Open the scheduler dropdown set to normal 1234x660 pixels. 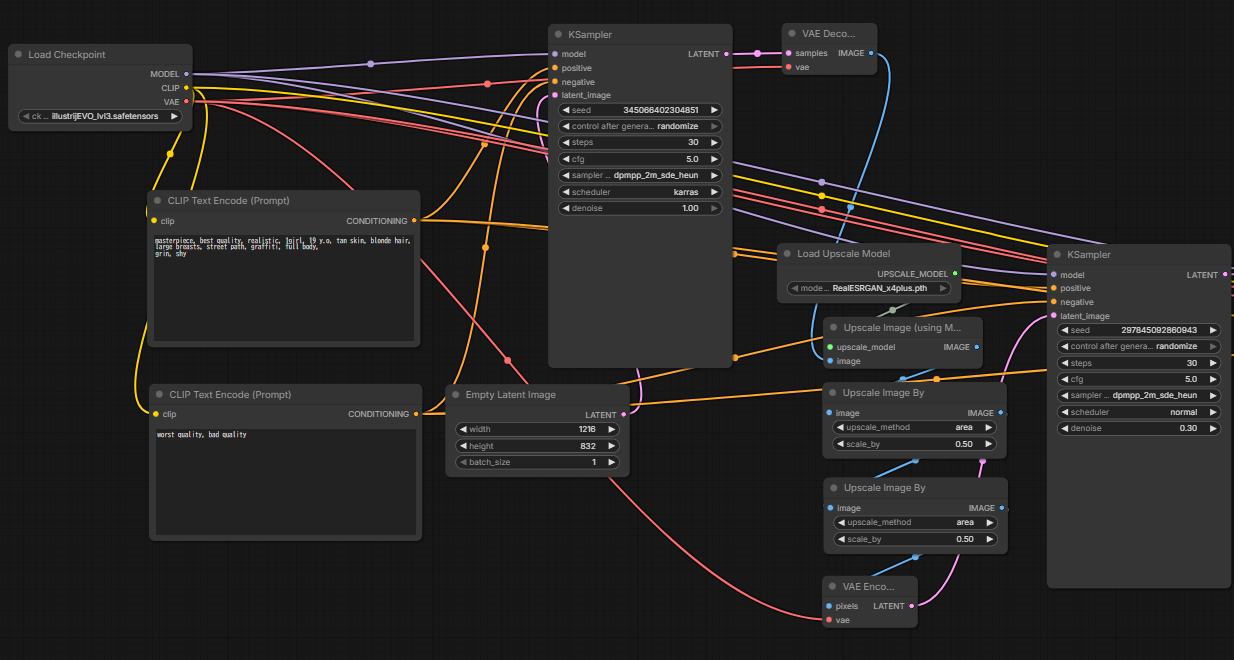[1139, 412]
